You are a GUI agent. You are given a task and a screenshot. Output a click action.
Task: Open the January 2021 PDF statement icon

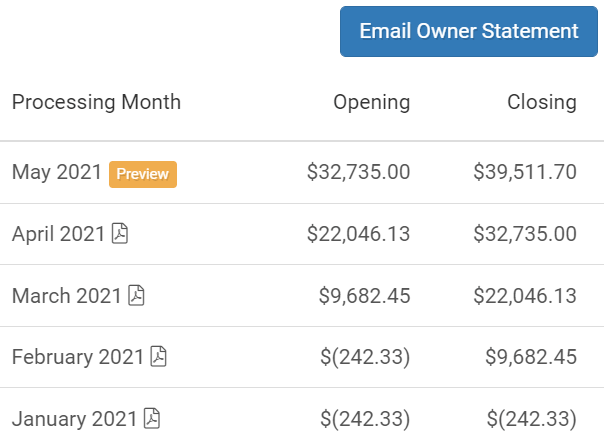click(152, 418)
